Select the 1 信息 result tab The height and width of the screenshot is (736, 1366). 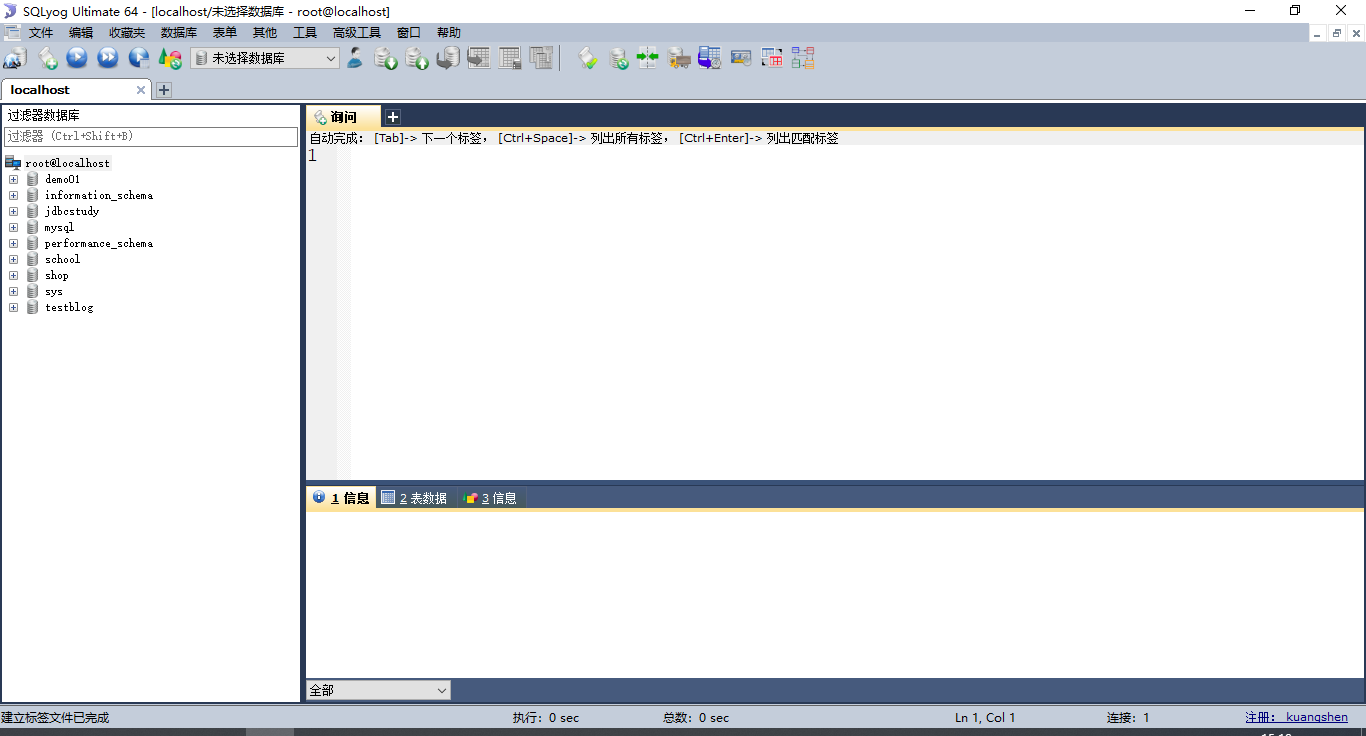pos(341,498)
